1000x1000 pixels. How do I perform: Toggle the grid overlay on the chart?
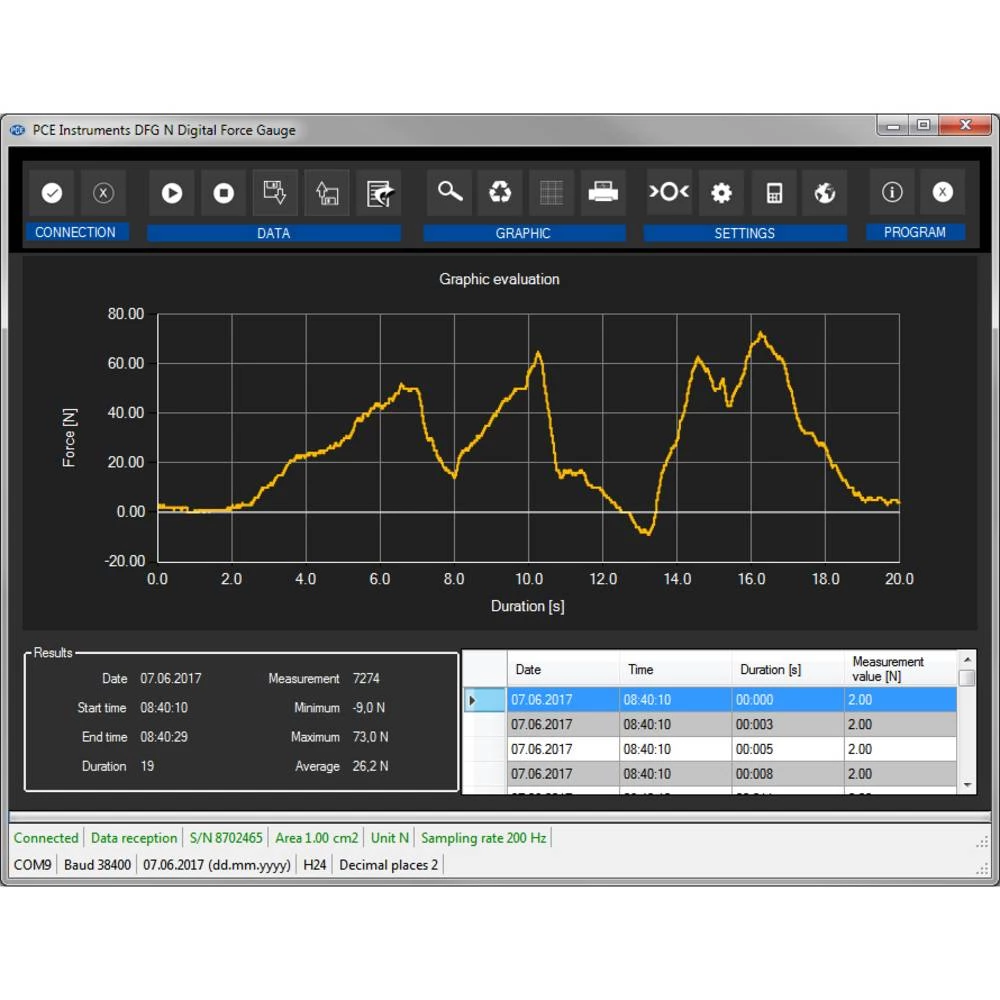pos(551,192)
